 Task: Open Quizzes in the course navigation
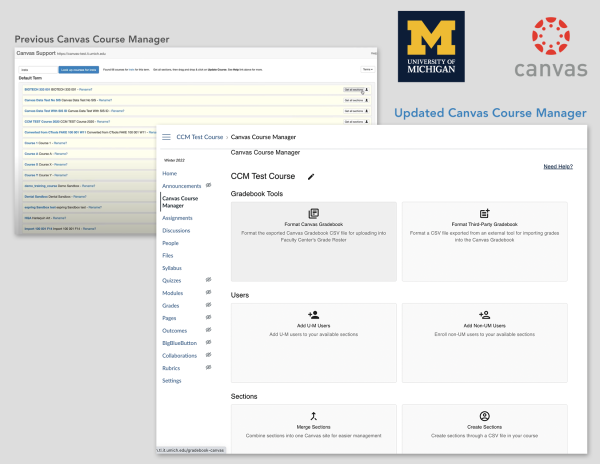point(171,281)
